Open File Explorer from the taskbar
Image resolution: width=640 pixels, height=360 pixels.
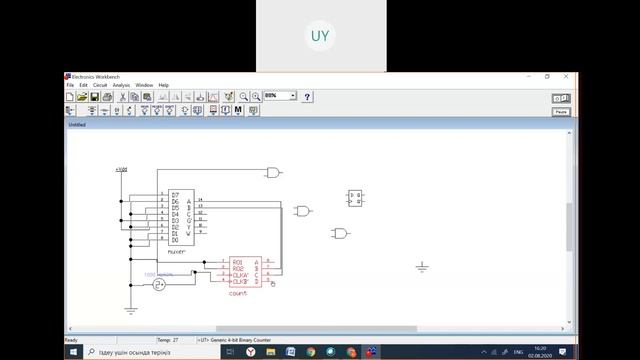271,352
